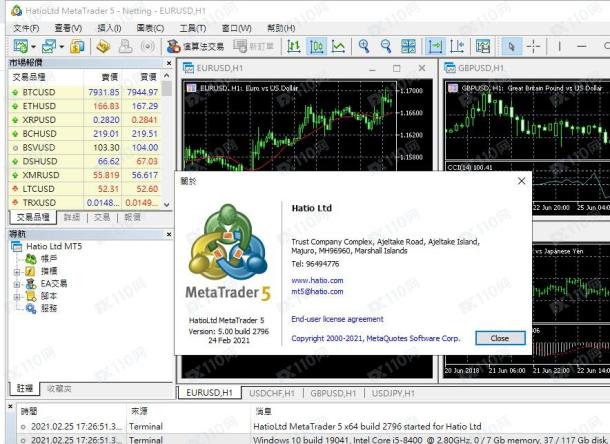Maximize the EURUSD,H1 chart window
610x444 pixels.
click(x=396, y=68)
